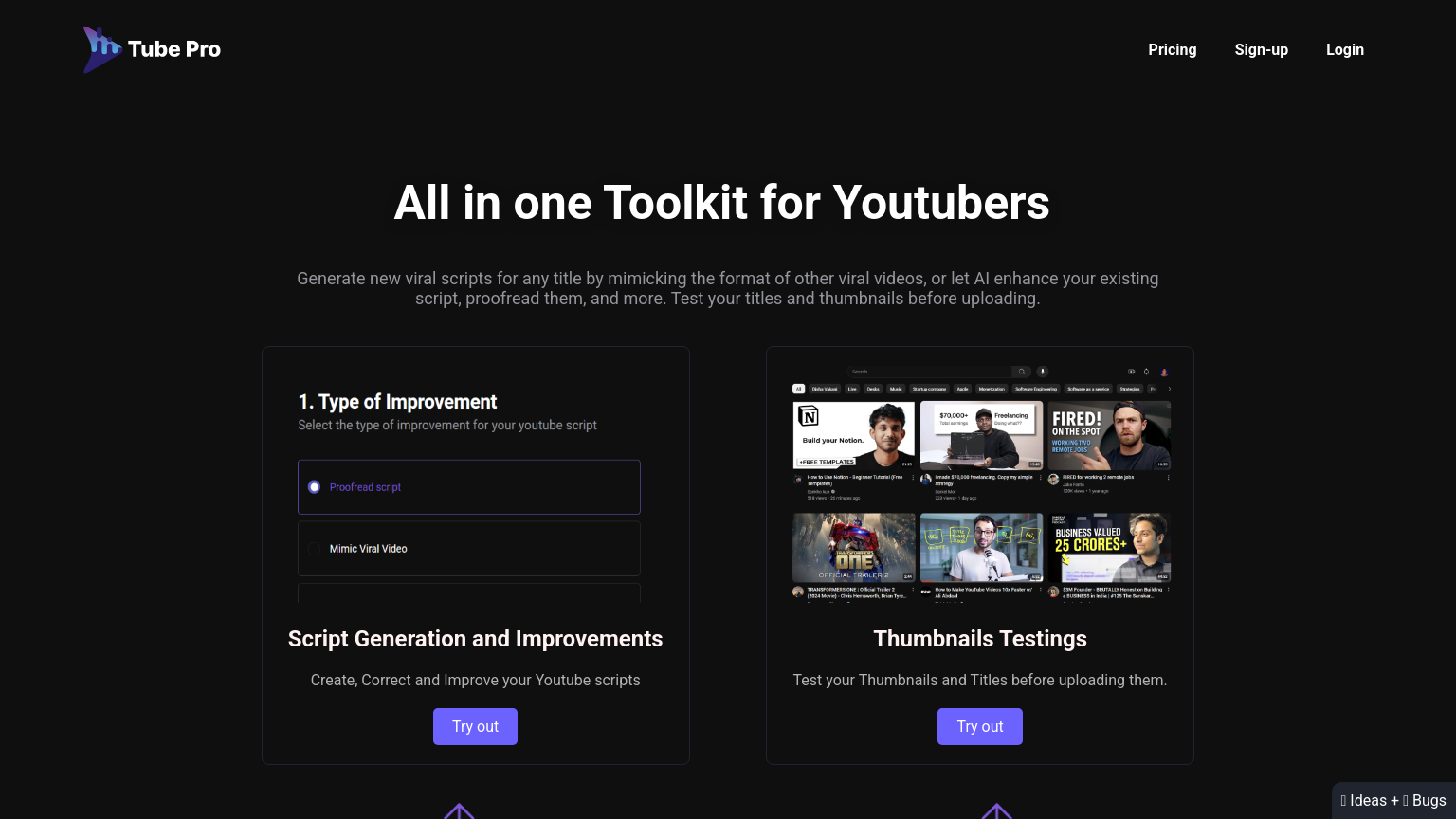Click Try out under Thumbnails Testings
The height and width of the screenshot is (819, 1456).
tap(979, 726)
